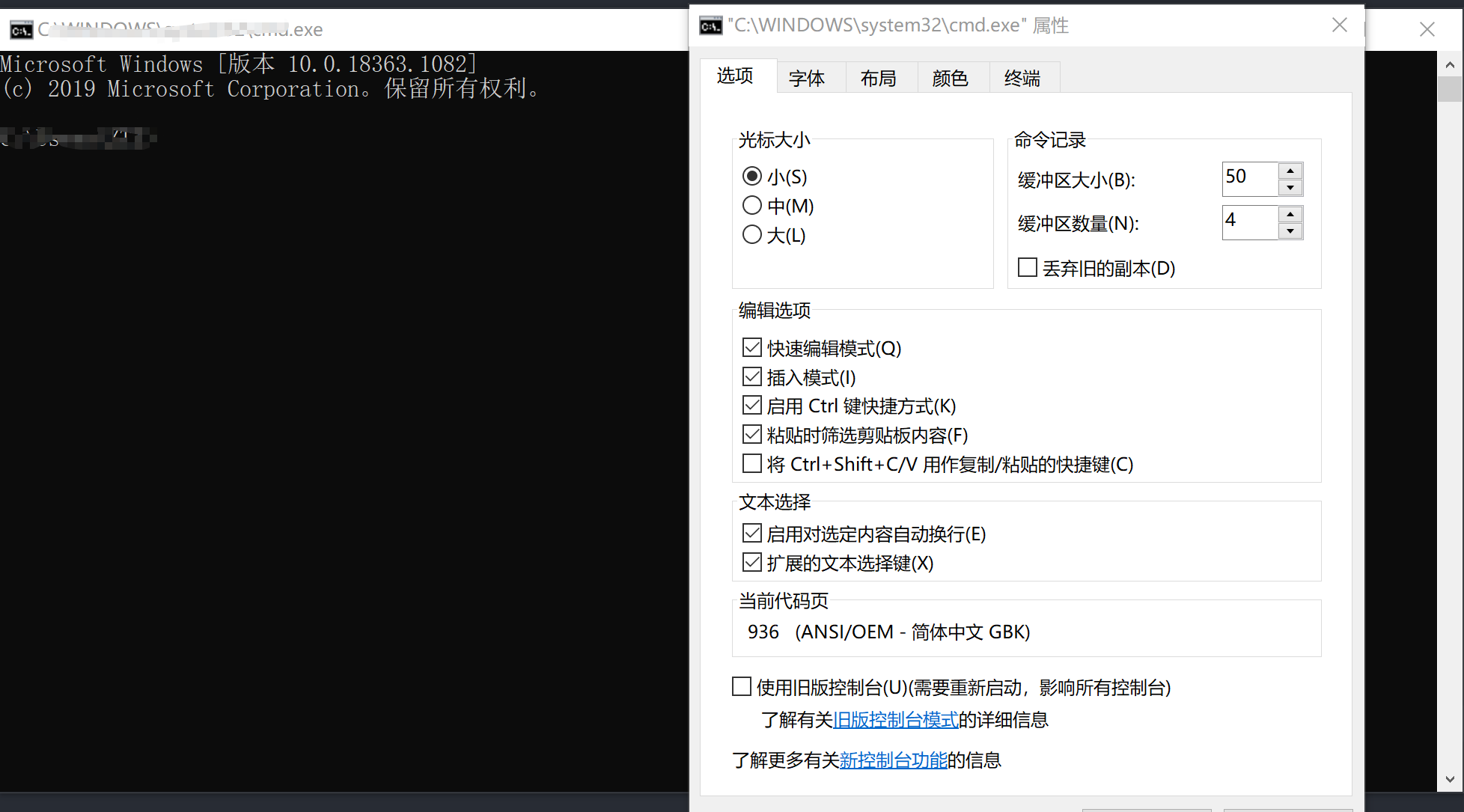Decrease 缓冲区大小 with the down arrow

(1290, 188)
